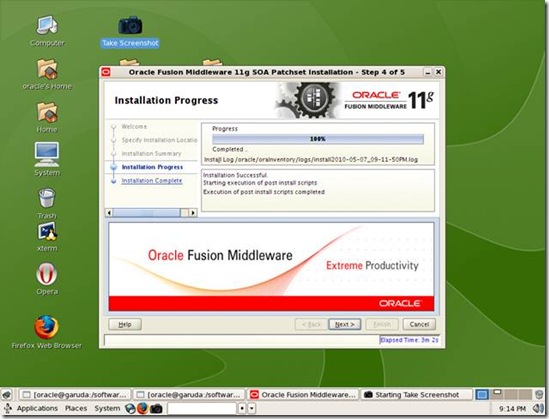The width and height of the screenshot is (549, 419).
Task: Click the 9:14 PM clock in the panel
Action: (x=512, y=408)
